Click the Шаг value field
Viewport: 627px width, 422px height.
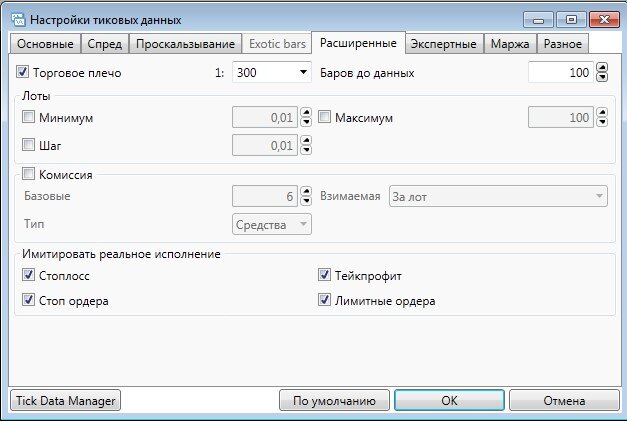[265, 145]
